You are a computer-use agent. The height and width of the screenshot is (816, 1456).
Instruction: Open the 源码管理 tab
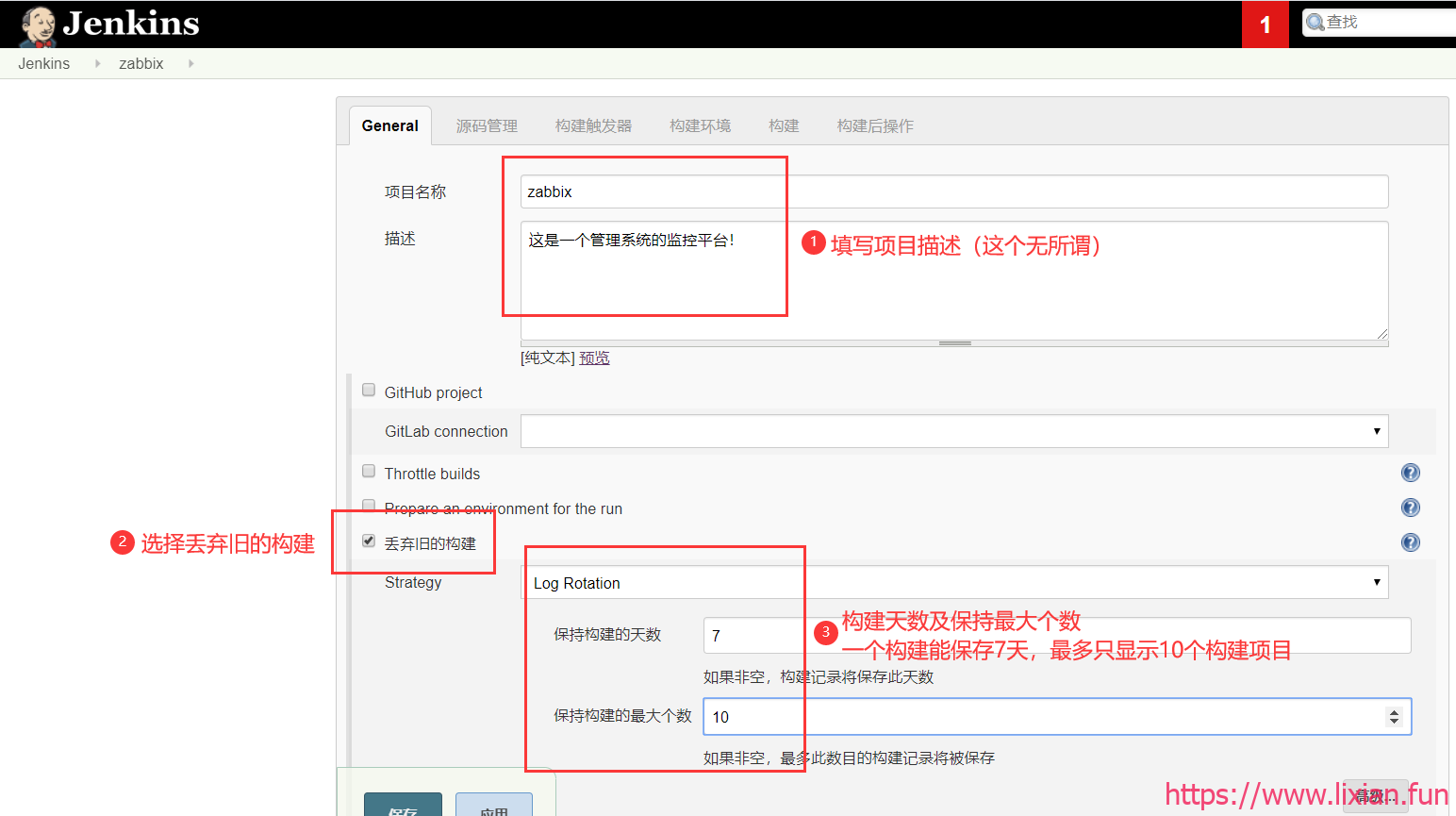click(x=487, y=125)
